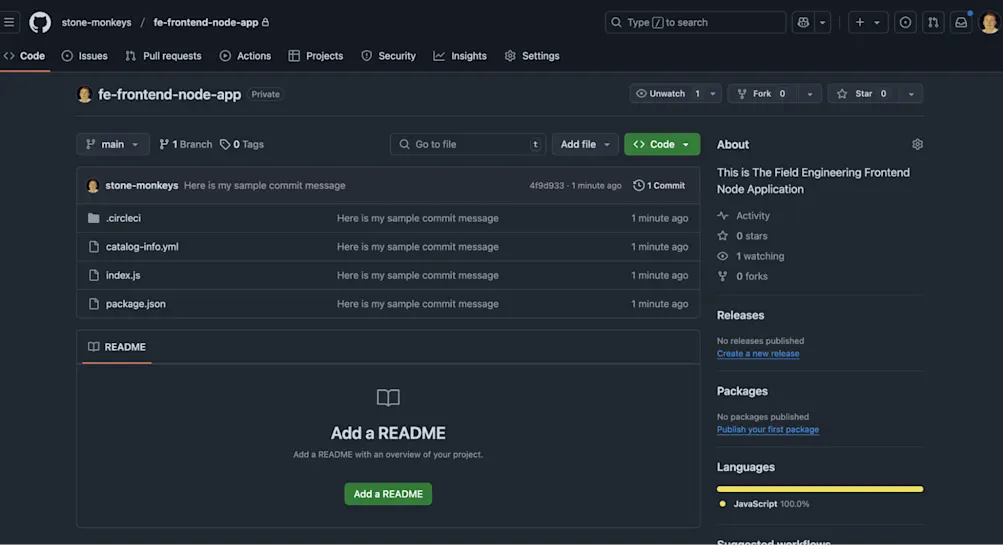Click the fork icon beside 0 forks

723,276
